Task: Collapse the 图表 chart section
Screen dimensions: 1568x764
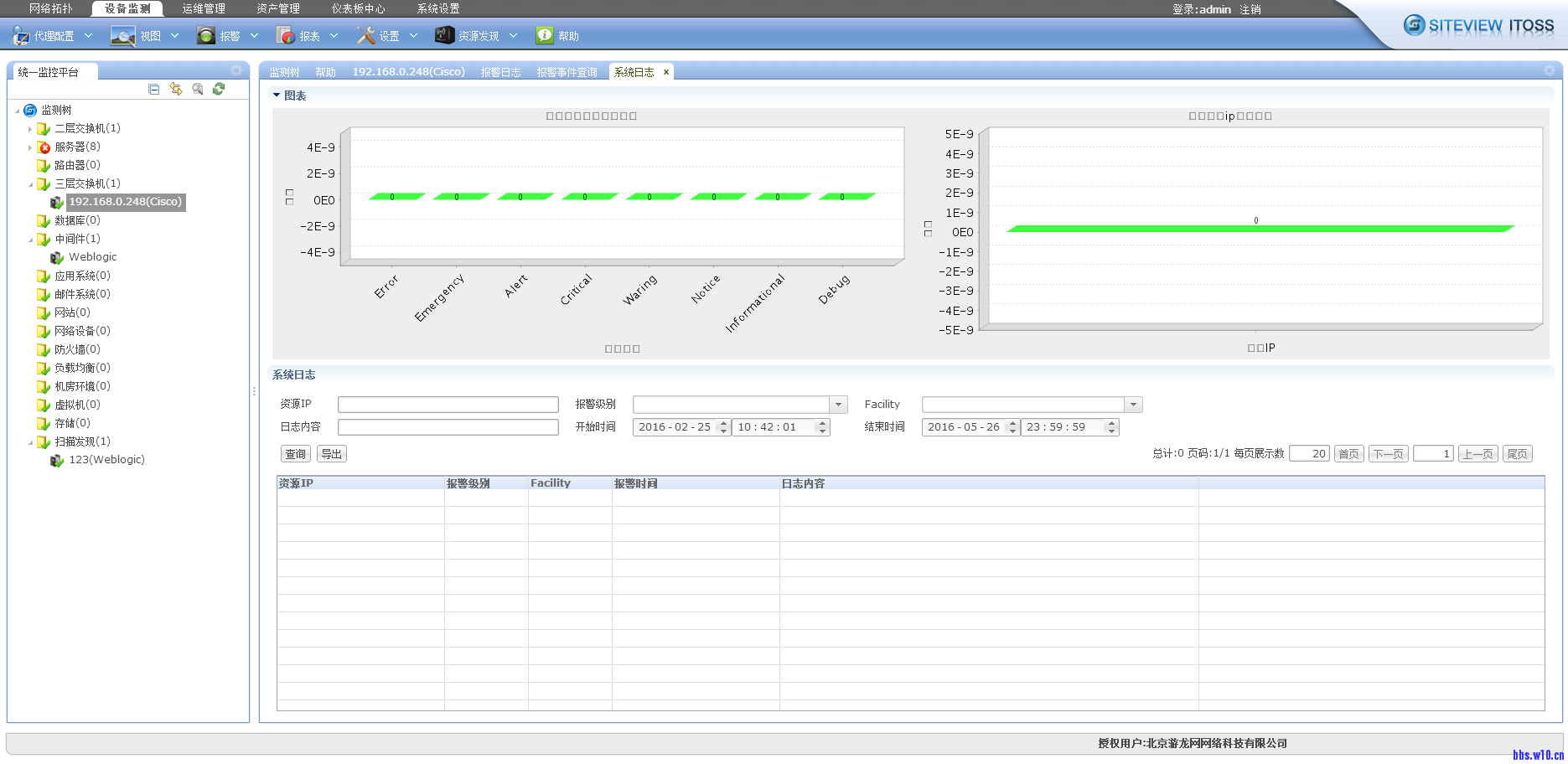Action: [277, 95]
